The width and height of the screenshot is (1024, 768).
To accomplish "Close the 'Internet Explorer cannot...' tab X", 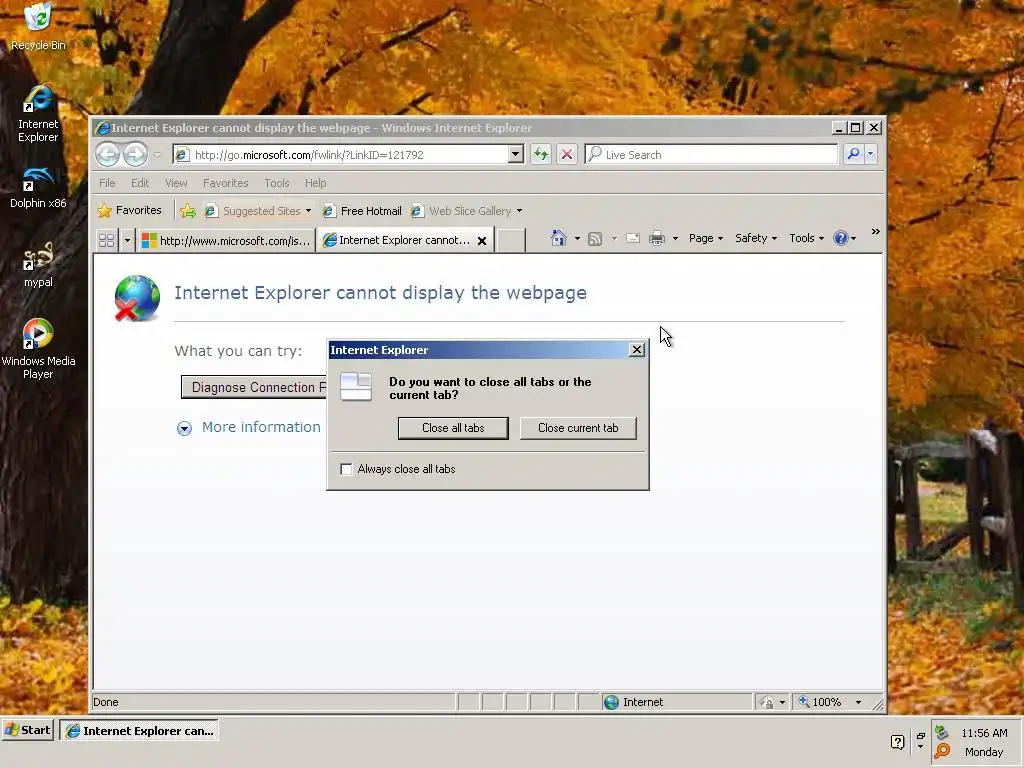I will coord(482,241).
